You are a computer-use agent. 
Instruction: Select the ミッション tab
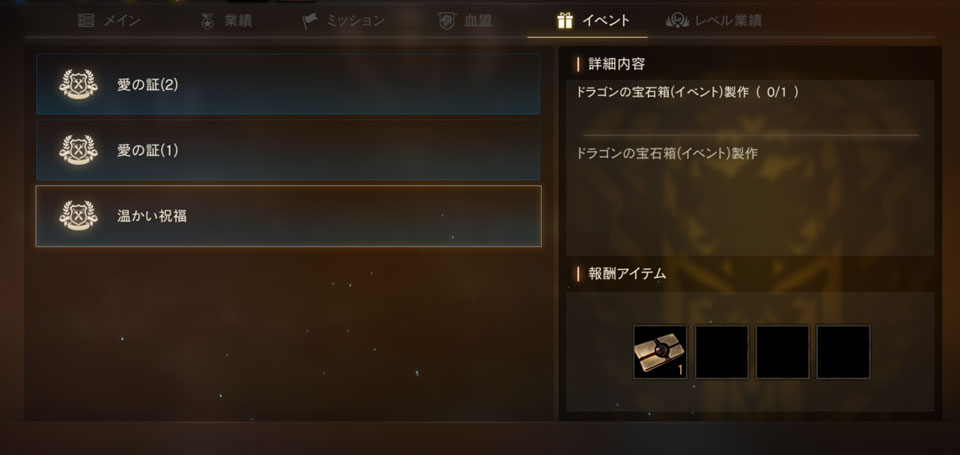(343, 21)
